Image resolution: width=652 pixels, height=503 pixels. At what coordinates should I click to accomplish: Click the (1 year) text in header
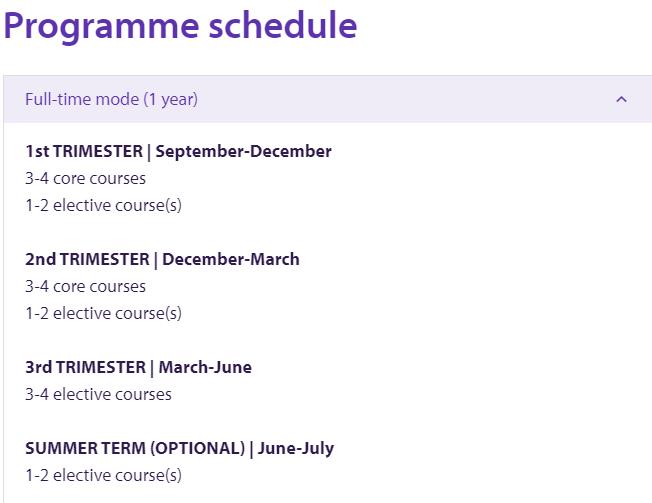click(x=170, y=99)
